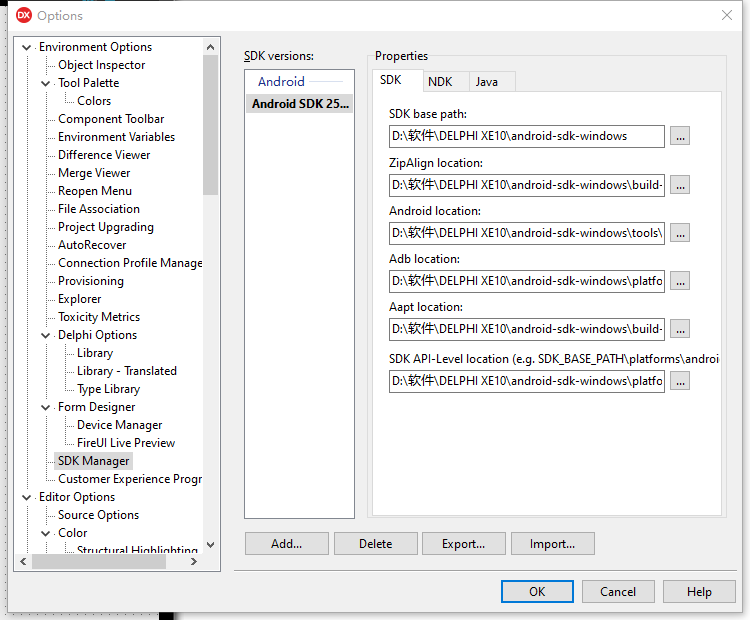Switch to the SDK tab
Viewport: 750px width, 620px height.
click(397, 80)
